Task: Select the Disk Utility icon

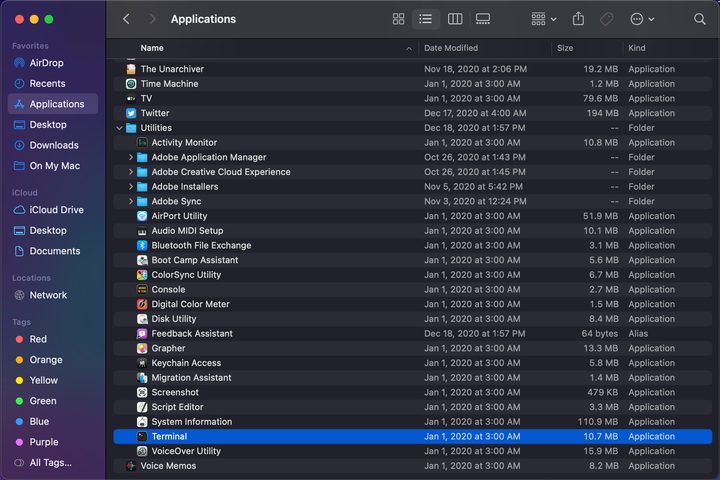Action: coord(142,319)
